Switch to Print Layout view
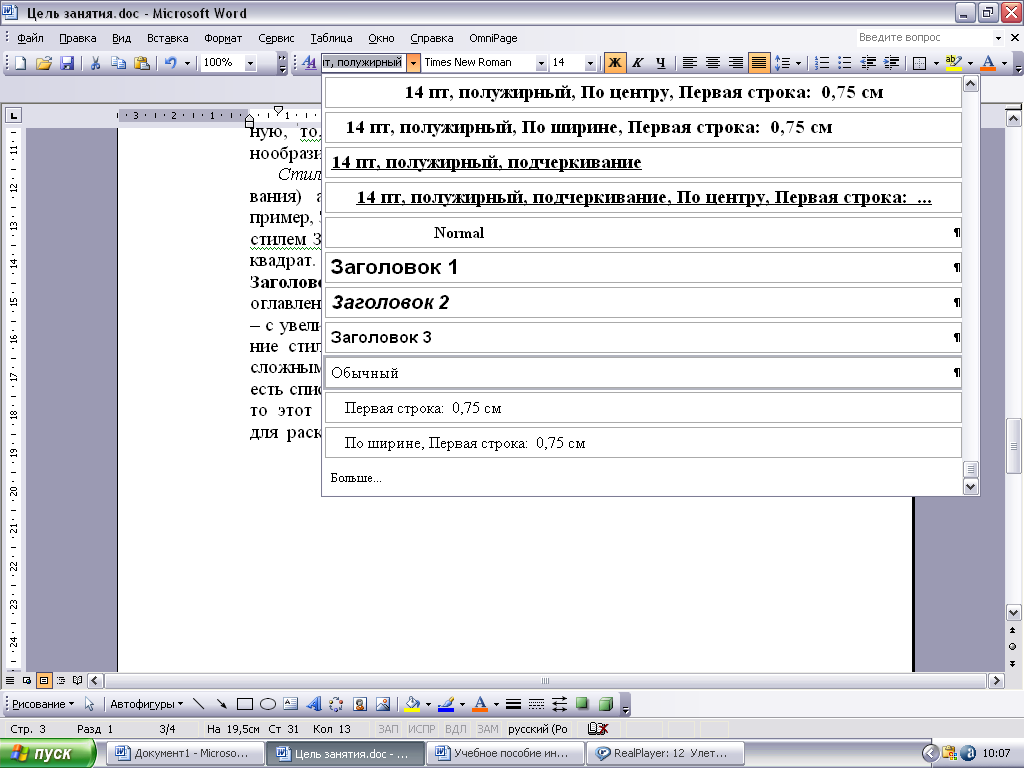Image resolution: width=1024 pixels, height=768 pixels. [x=44, y=680]
